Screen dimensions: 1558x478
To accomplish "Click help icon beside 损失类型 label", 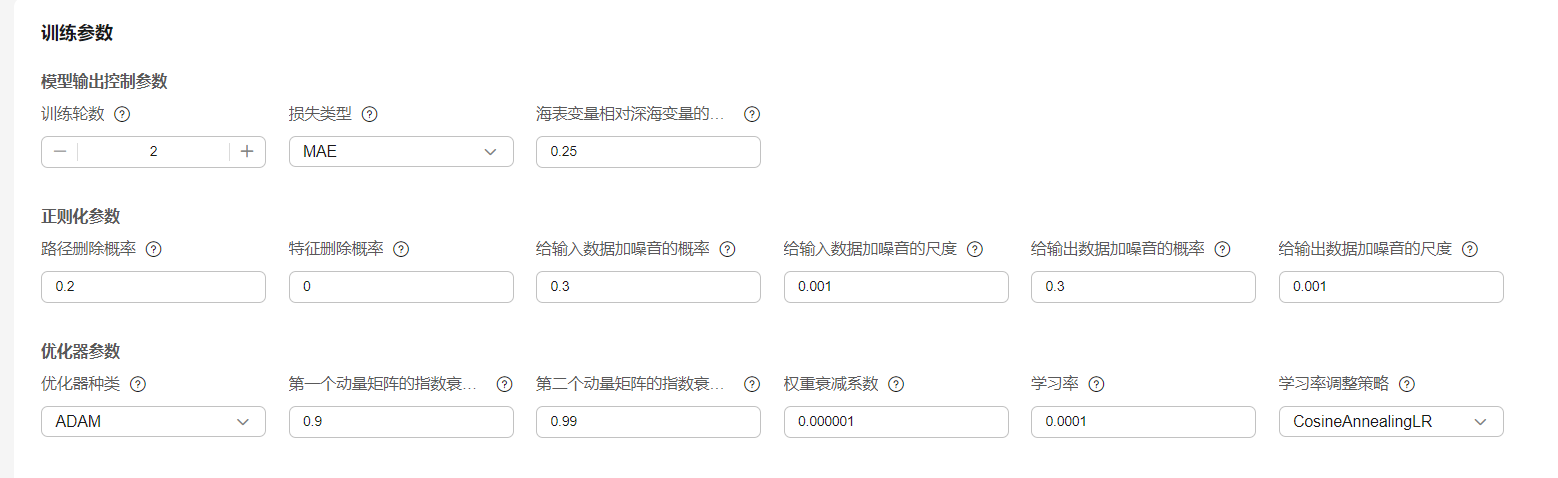I will [x=369, y=114].
